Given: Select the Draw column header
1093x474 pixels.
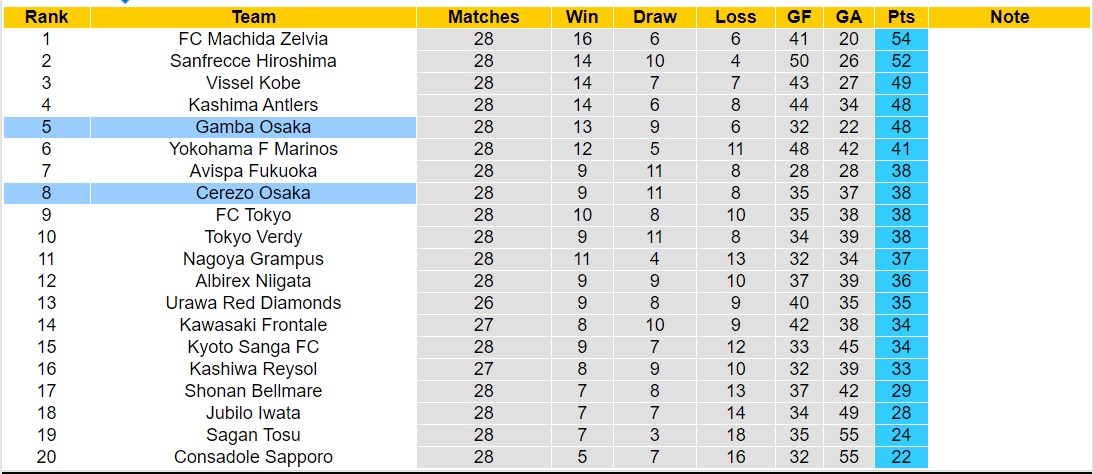Looking at the screenshot, I should click(655, 17).
